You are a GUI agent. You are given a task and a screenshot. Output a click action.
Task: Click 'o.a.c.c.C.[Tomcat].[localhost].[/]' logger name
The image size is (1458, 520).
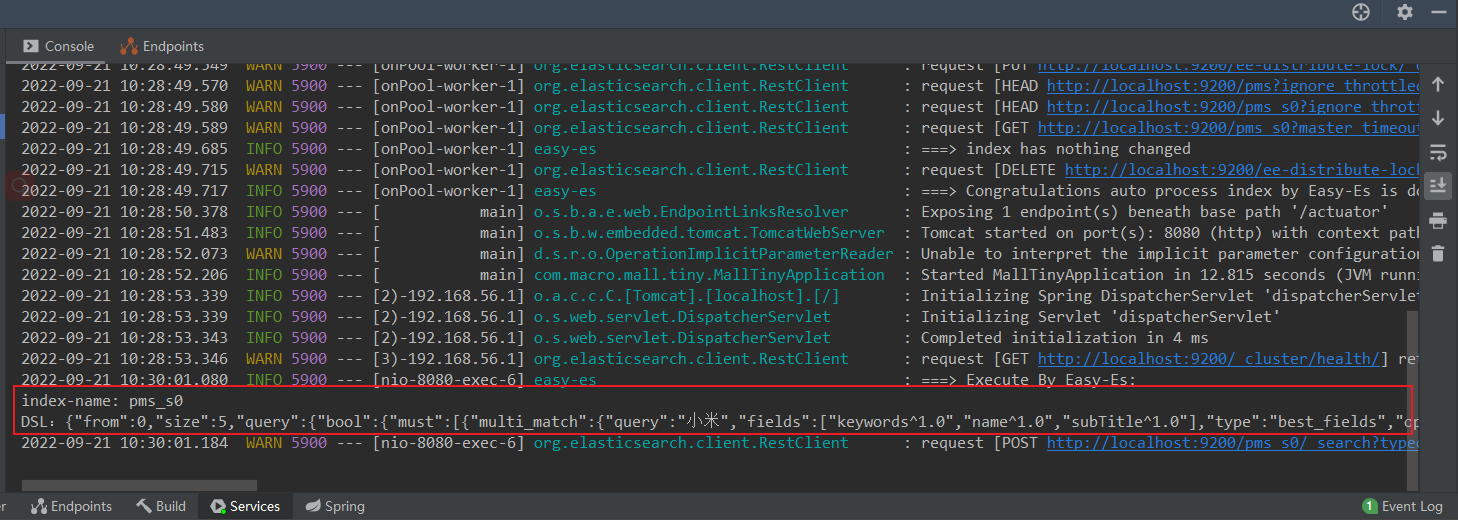[x=686, y=296]
